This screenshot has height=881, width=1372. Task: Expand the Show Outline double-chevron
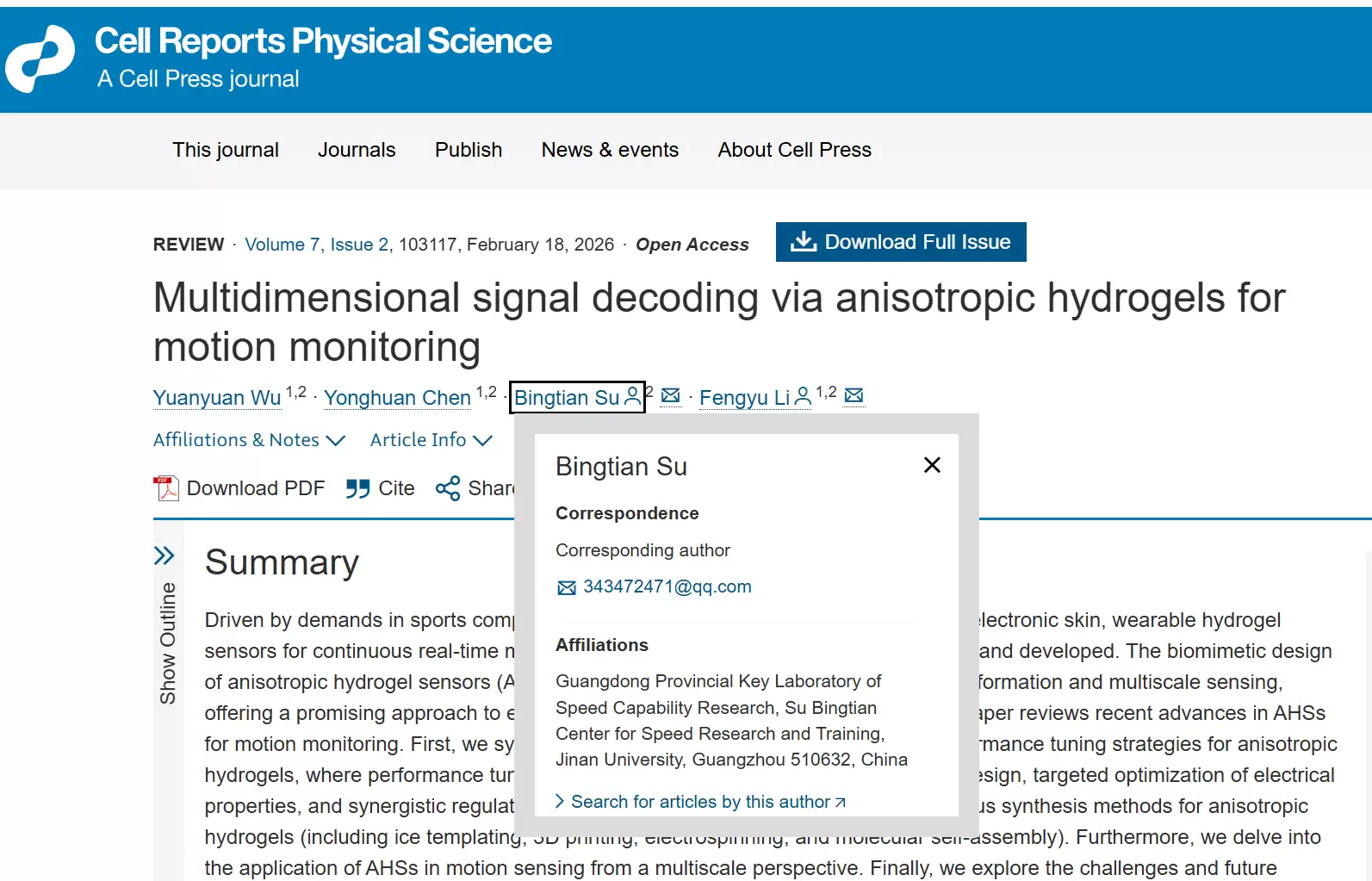tap(164, 555)
